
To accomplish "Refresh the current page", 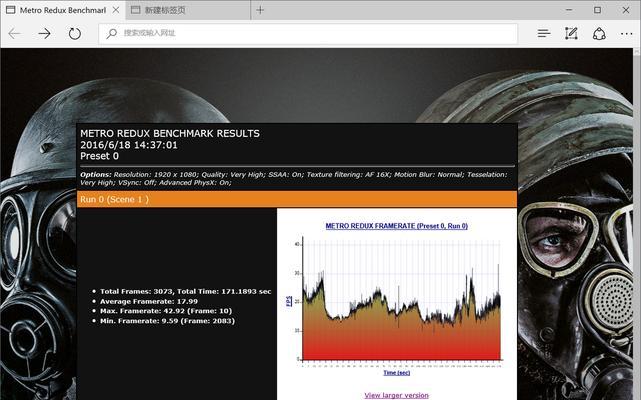I will [74, 34].
